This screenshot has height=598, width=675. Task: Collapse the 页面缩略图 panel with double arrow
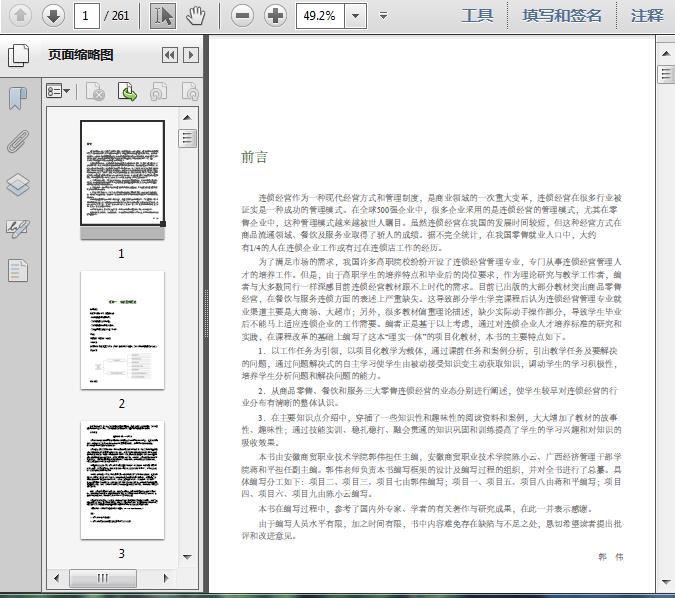pyautogui.click(x=170, y=55)
